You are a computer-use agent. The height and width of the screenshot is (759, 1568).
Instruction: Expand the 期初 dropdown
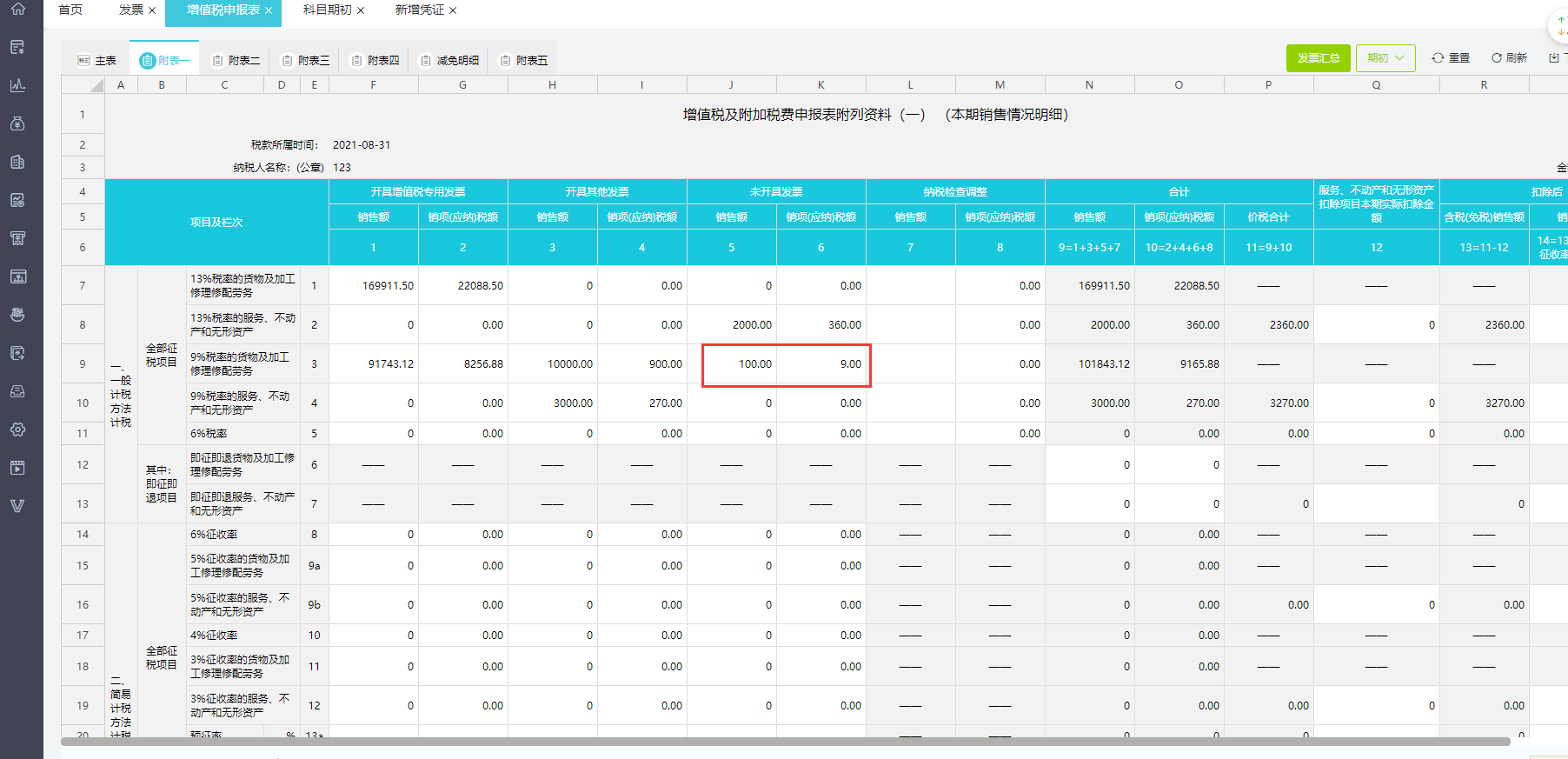tap(1385, 58)
